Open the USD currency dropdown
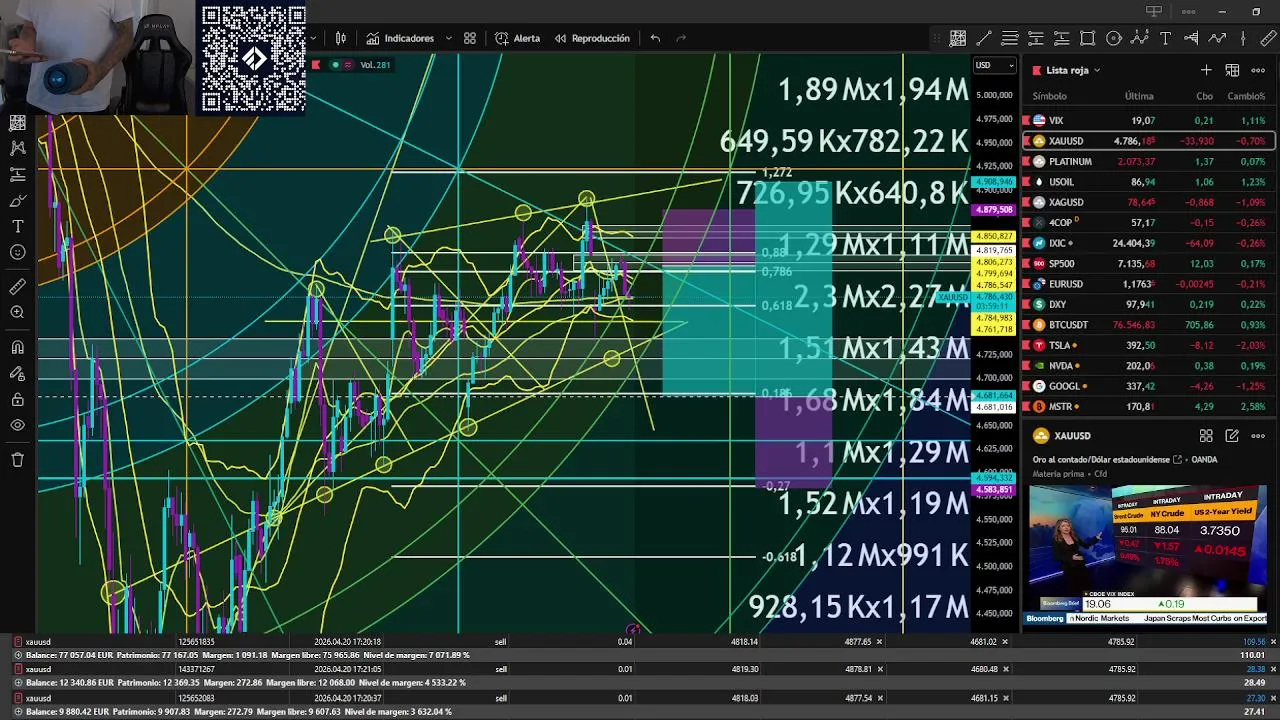Image resolution: width=1280 pixels, height=720 pixels. coord(995,66)
